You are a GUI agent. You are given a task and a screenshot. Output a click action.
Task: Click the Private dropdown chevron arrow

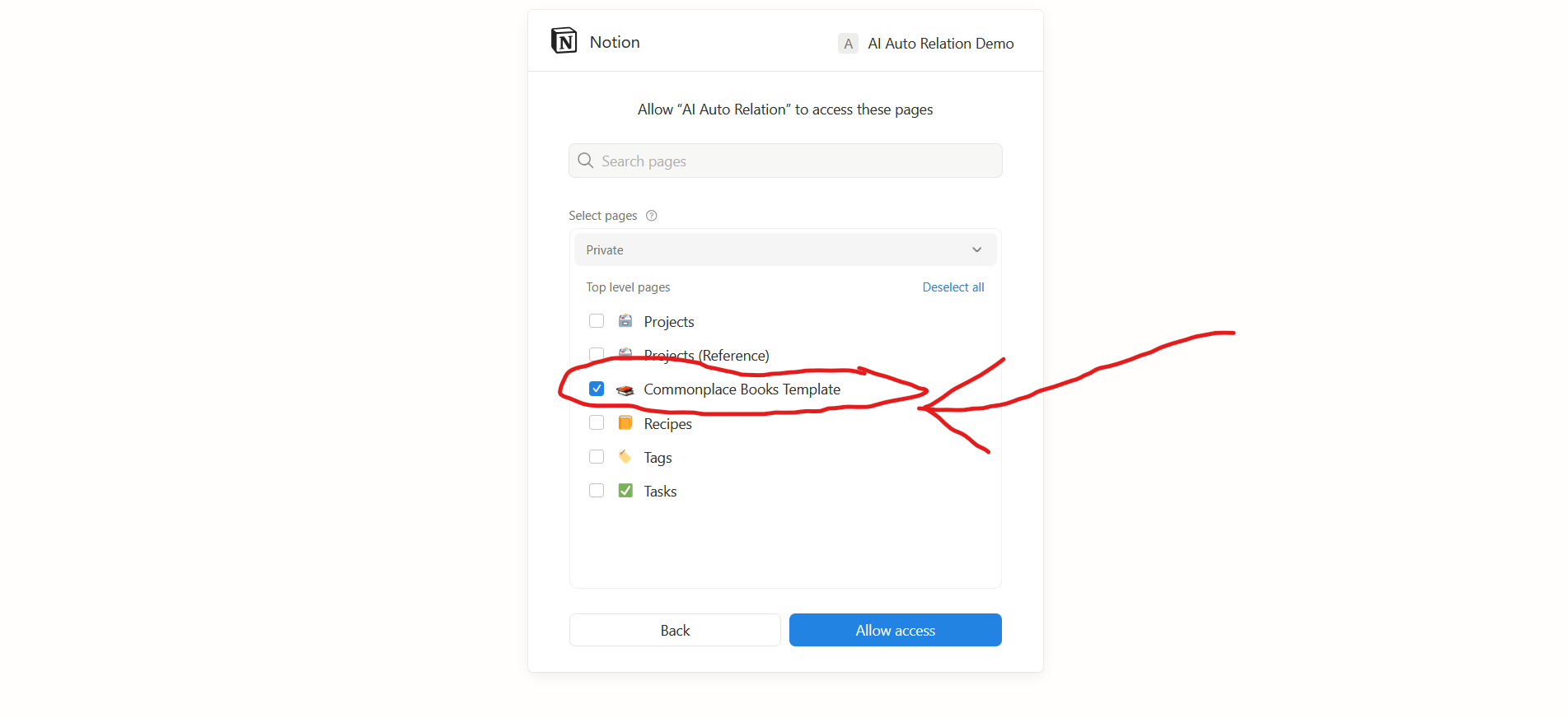point(976,249)
